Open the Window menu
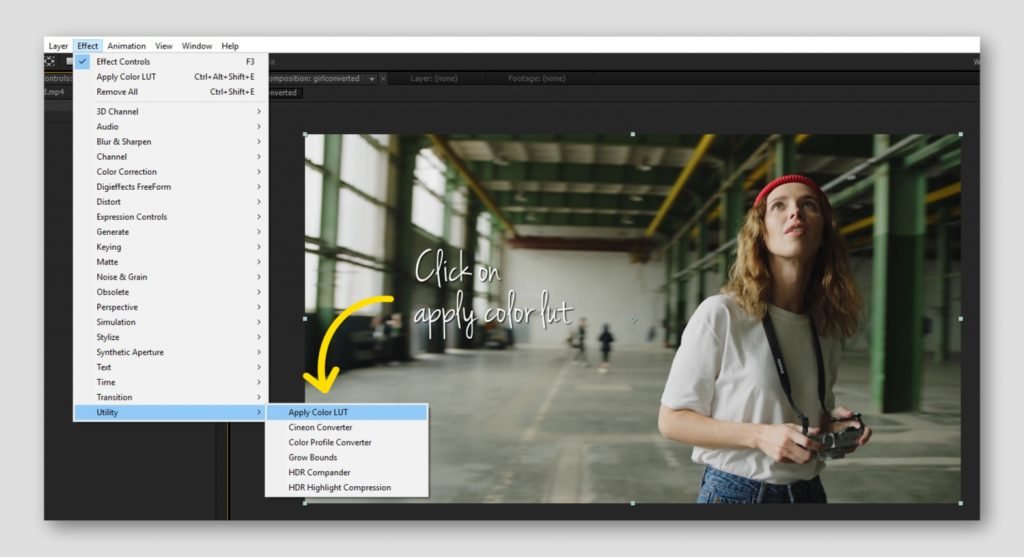1024x557 pixels. tap(197, 46)
